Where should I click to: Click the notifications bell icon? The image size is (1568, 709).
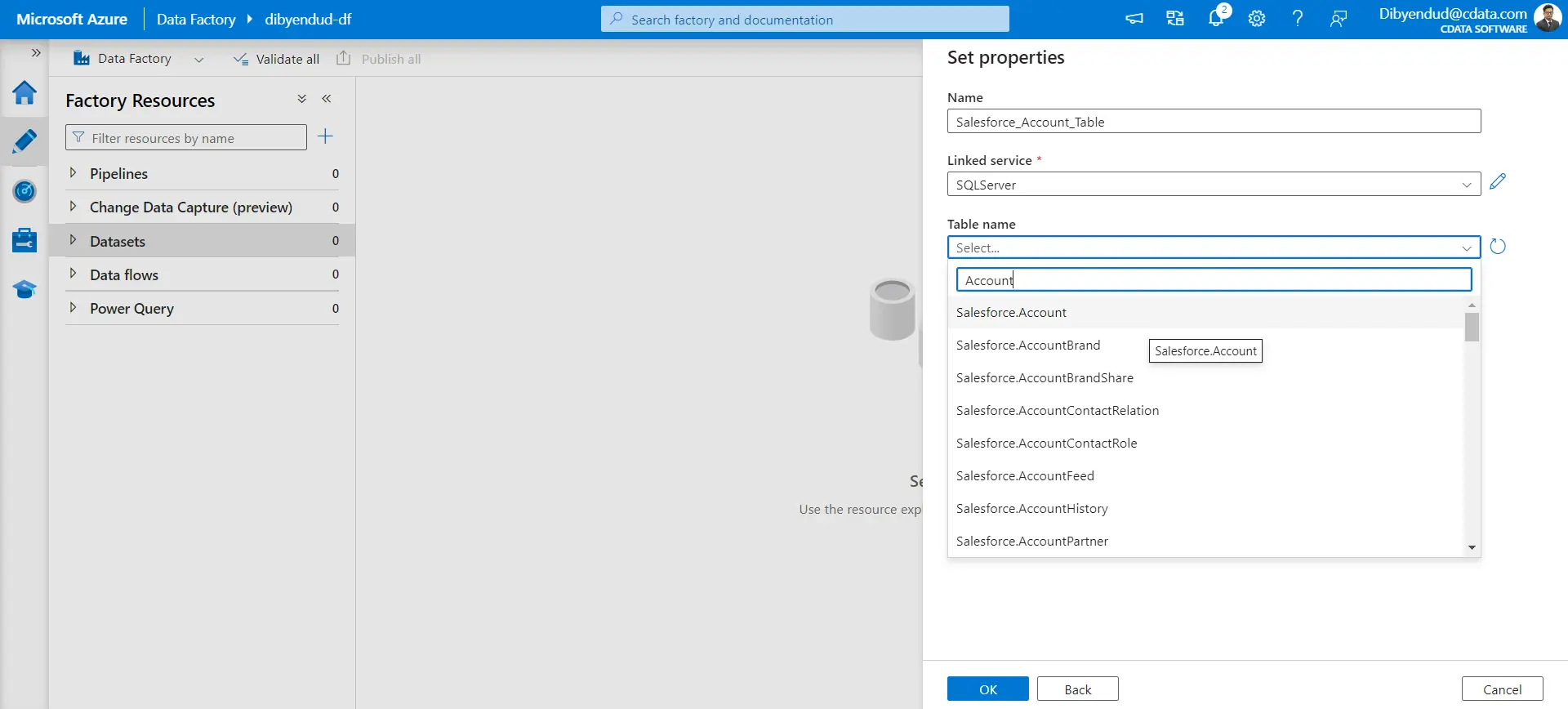(1216, 19)
